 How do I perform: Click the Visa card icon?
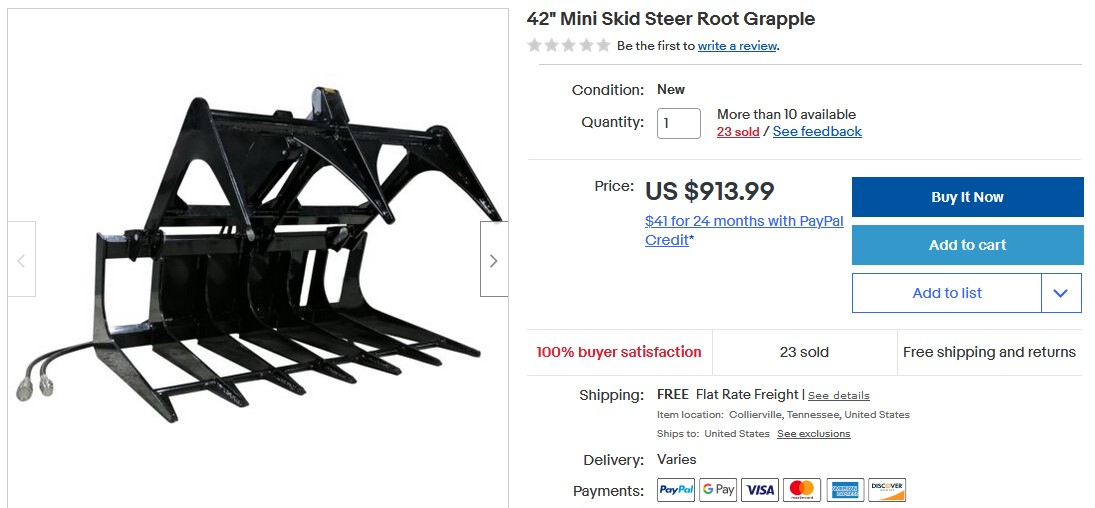click(760, 490)
